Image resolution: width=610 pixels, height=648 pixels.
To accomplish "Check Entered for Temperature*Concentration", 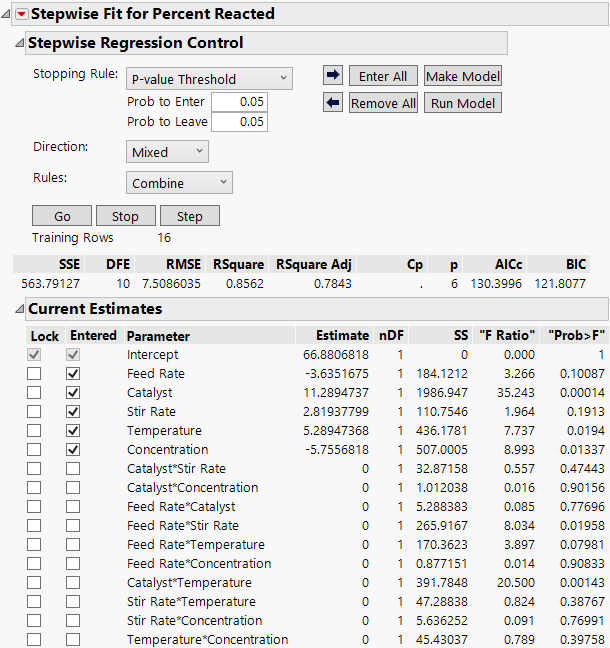I will pyautogui.click(x=73, y=640).
